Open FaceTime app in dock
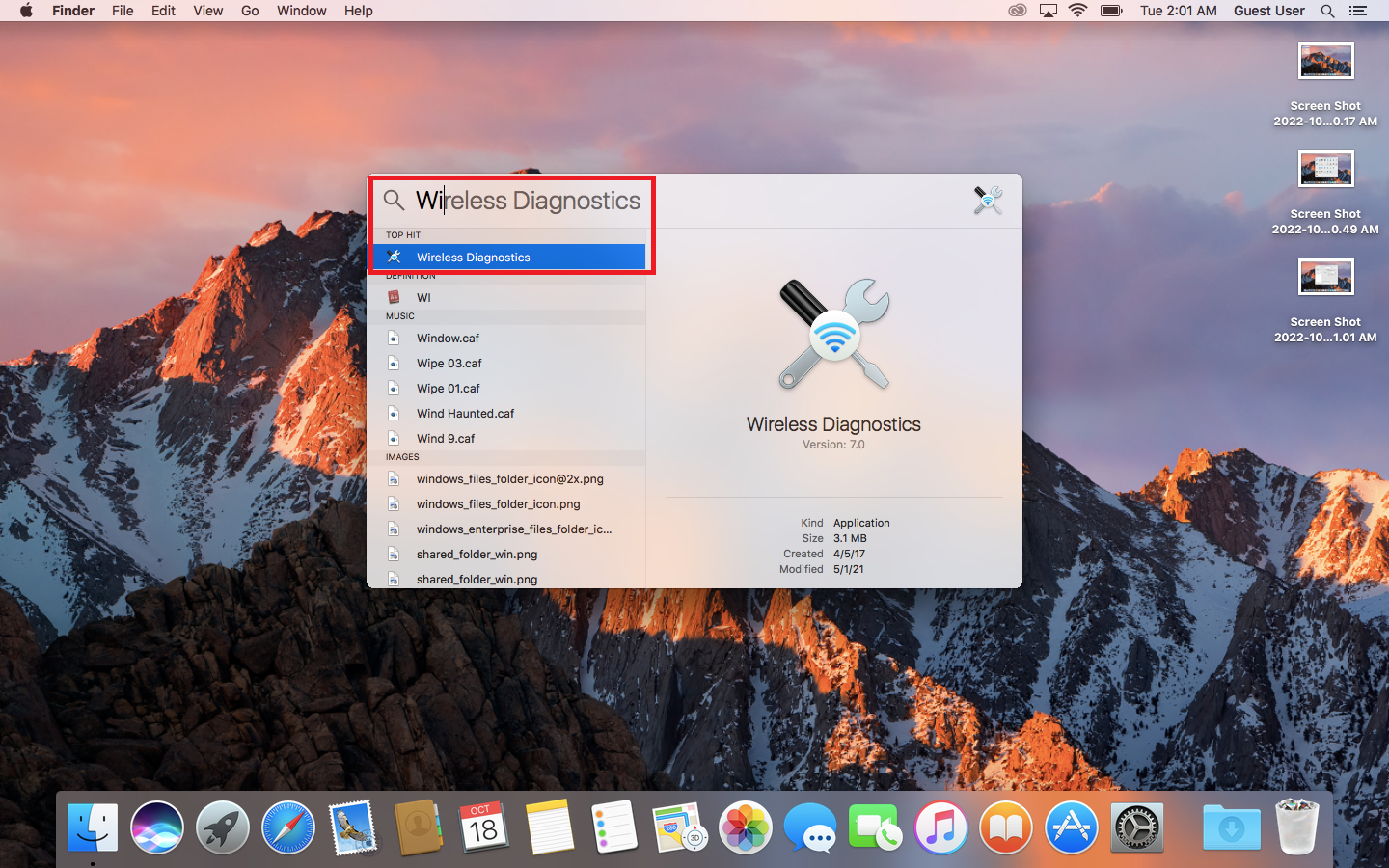The width and height of the screenshot is (1389, 868). 875,827
